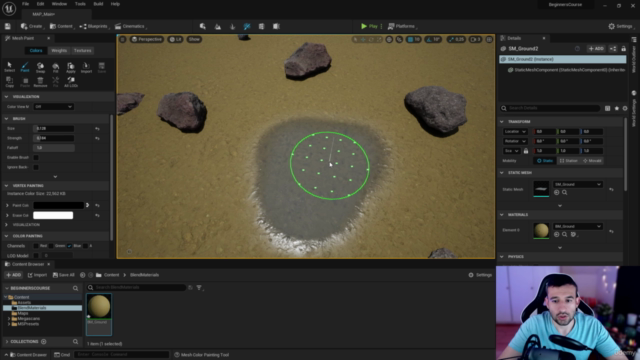Switch to the Weights tab
The width and height of the screenshot is (640, 360).
pos(59,51)
